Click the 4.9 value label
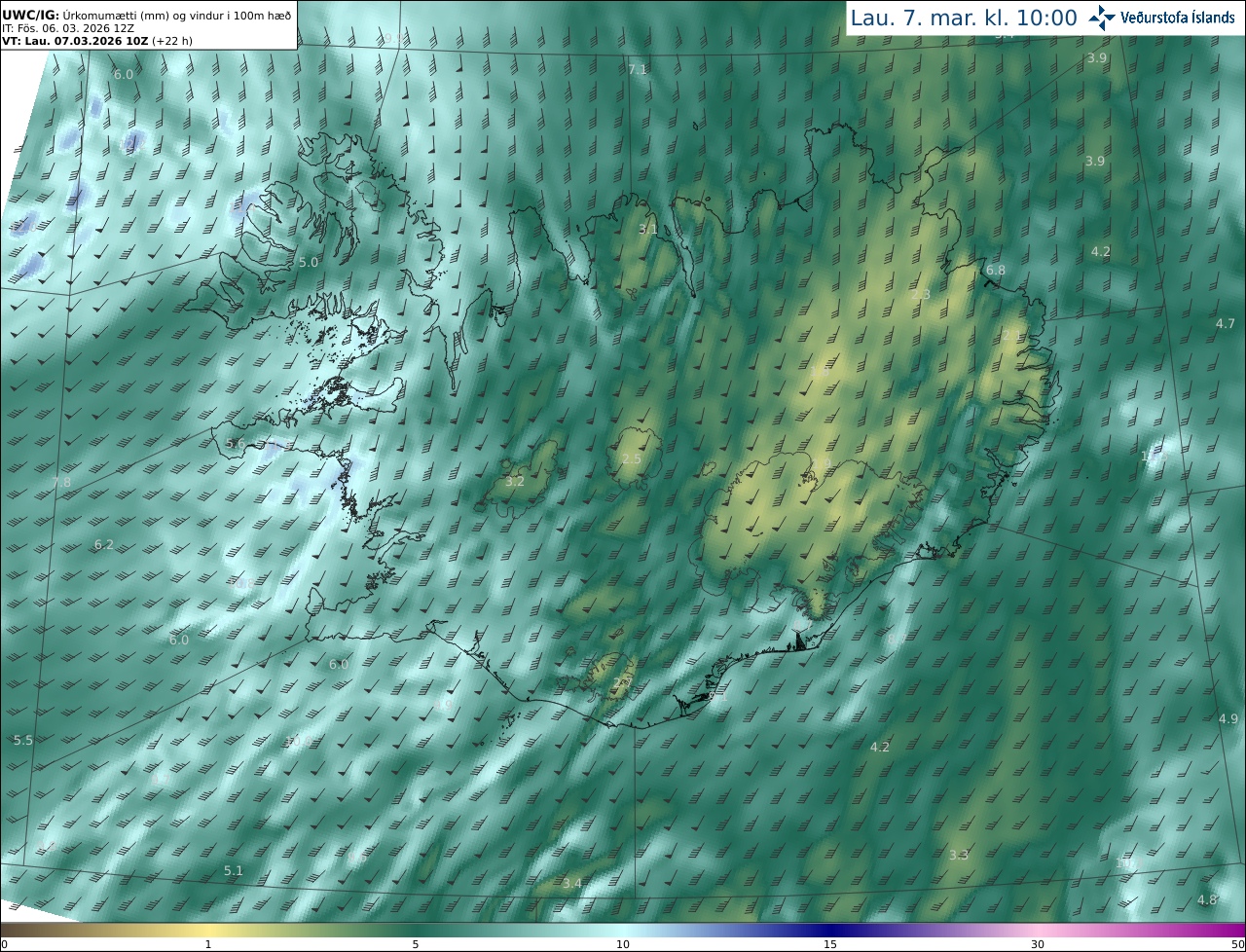 [1228, 718]
